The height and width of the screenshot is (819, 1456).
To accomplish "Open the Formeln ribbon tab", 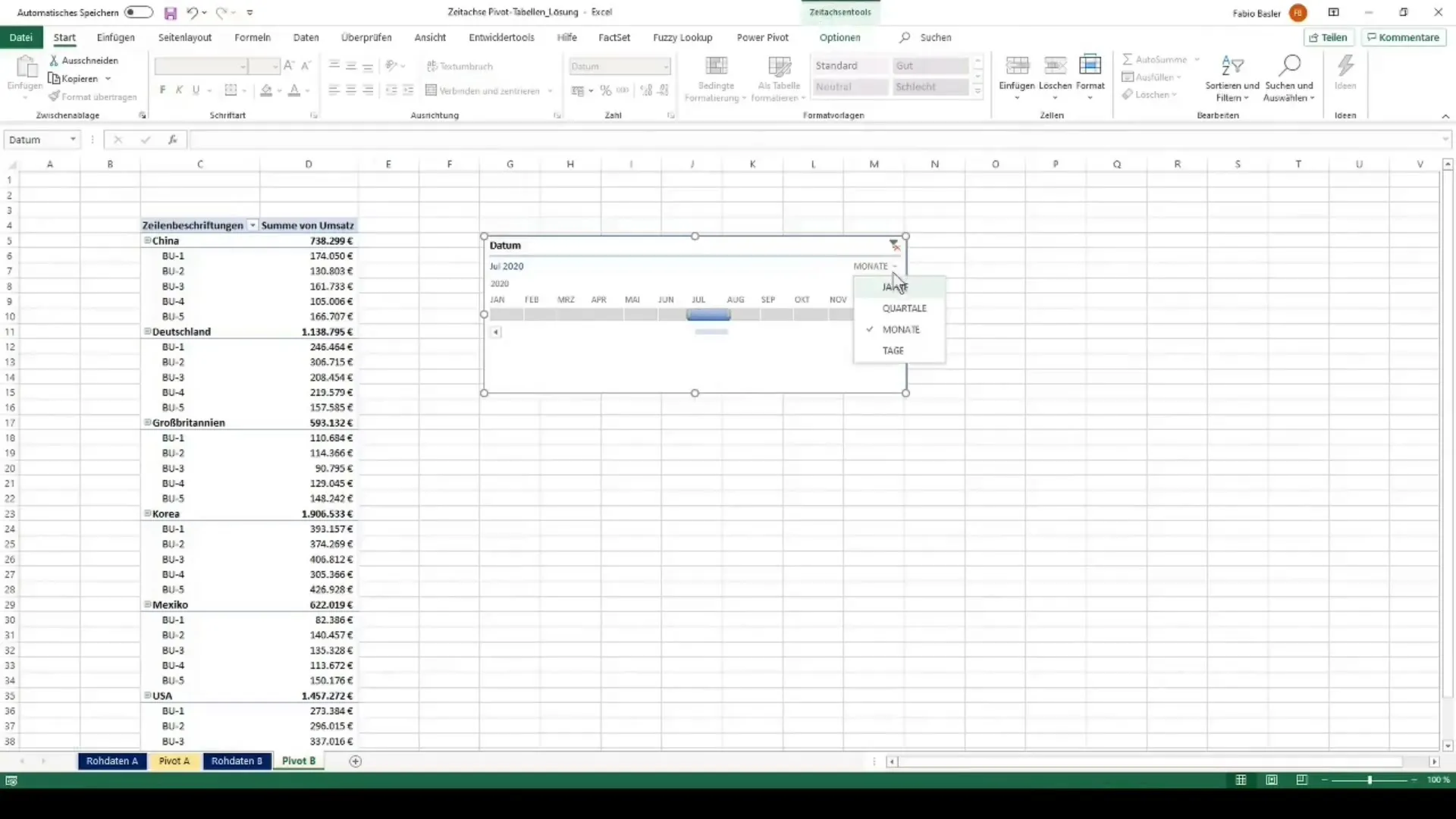I will click(253, 37).
